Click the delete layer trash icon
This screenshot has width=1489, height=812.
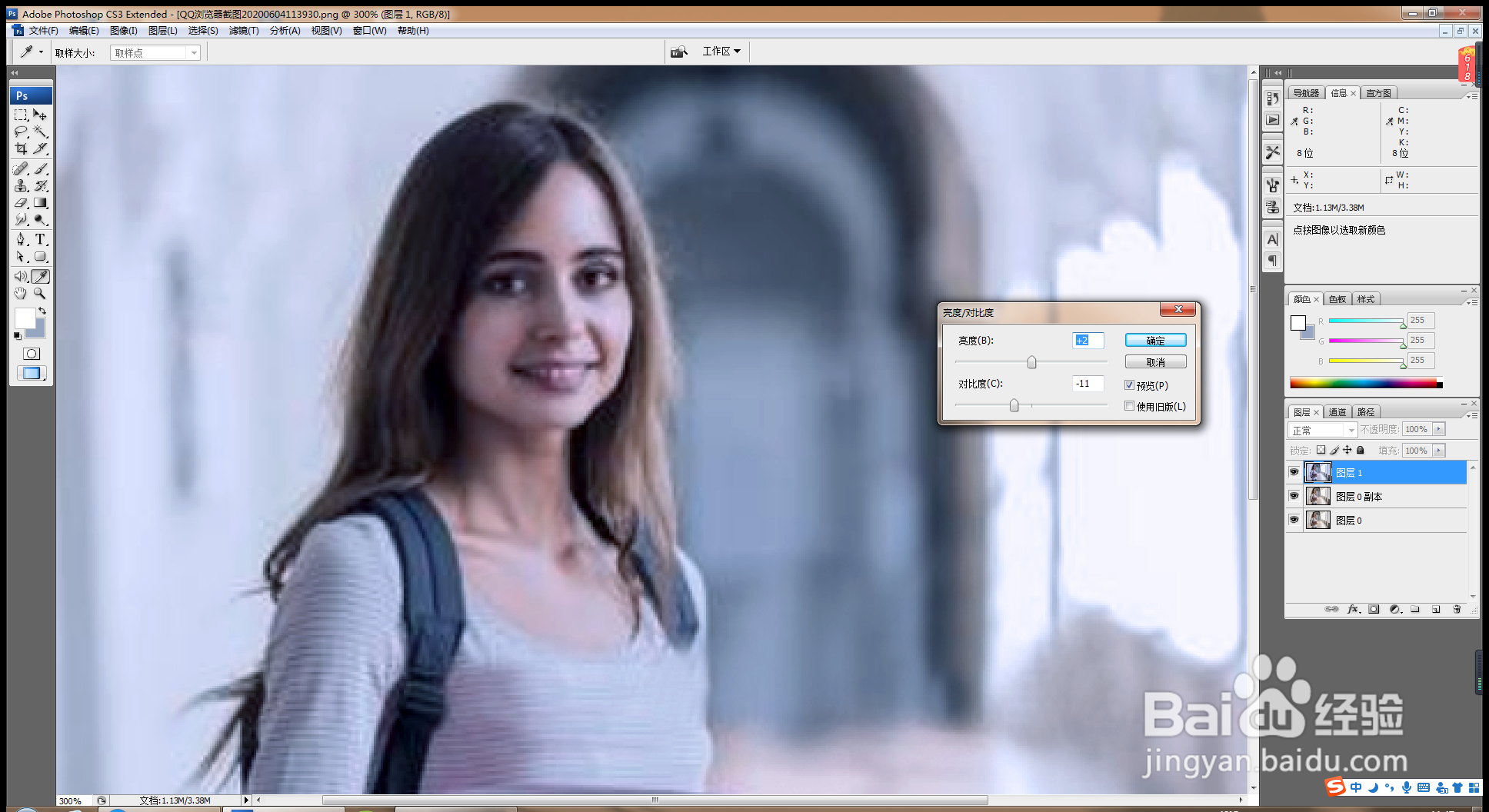tap(1457, 609)
